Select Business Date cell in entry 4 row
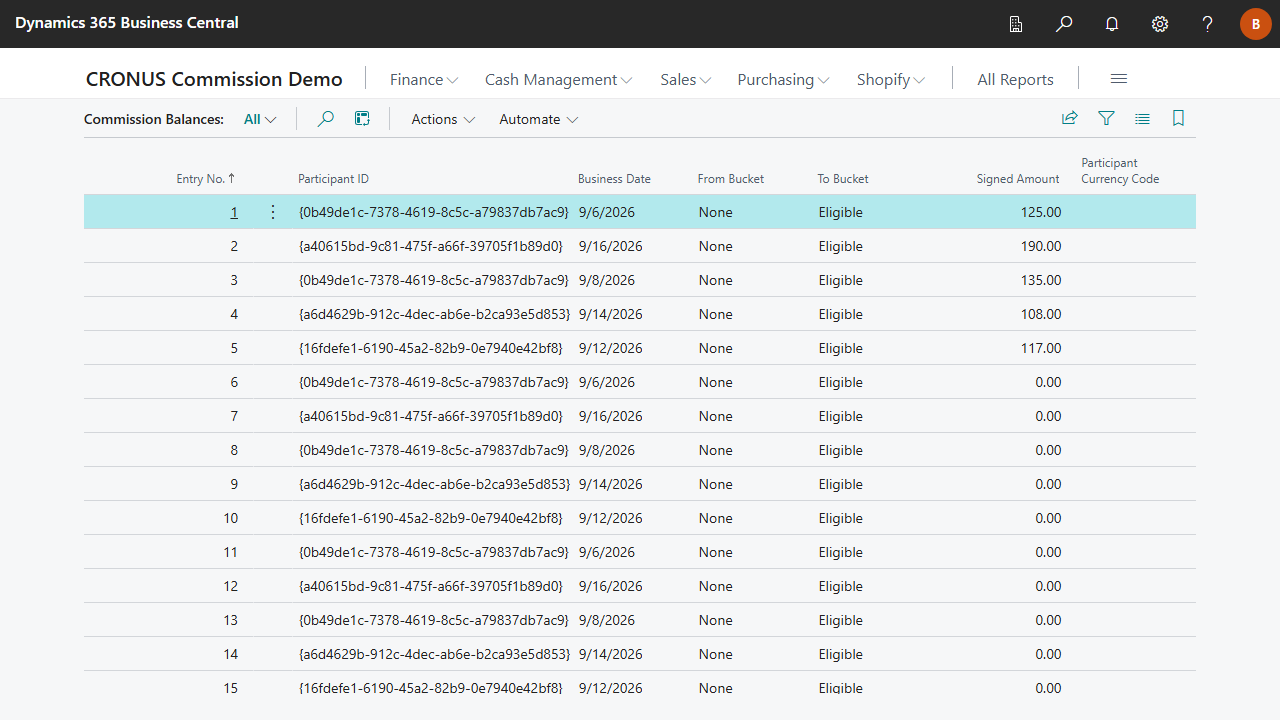This screenshot has height=720, width=1280. tap(610, 314)
